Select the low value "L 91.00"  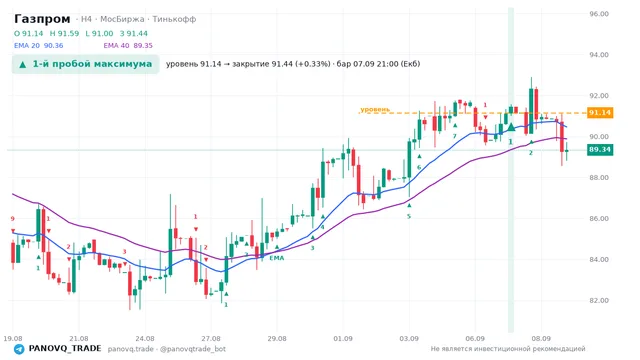pos(99,33)
